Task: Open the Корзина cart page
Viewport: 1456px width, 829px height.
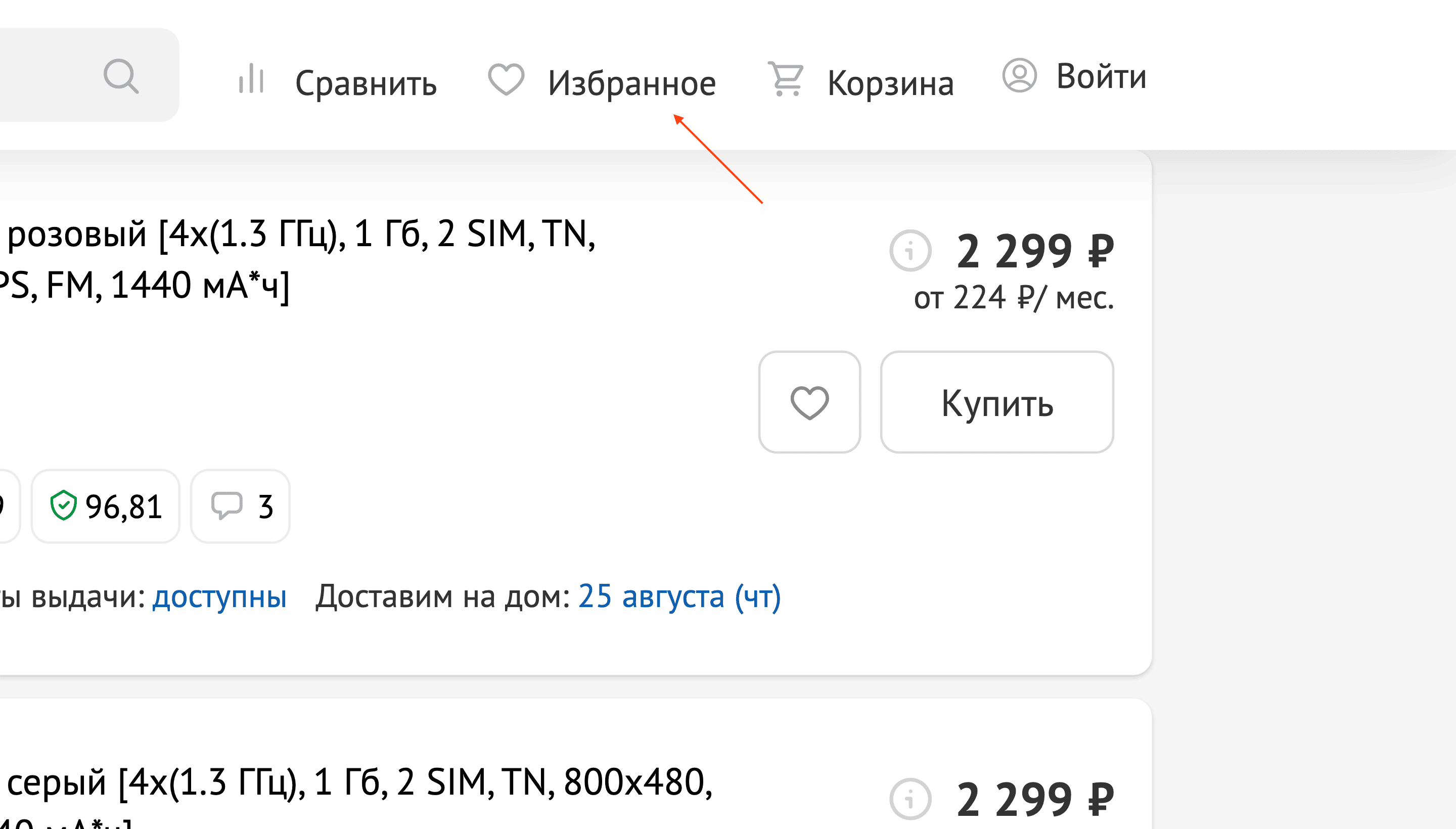Action: [x=890, y=84]
